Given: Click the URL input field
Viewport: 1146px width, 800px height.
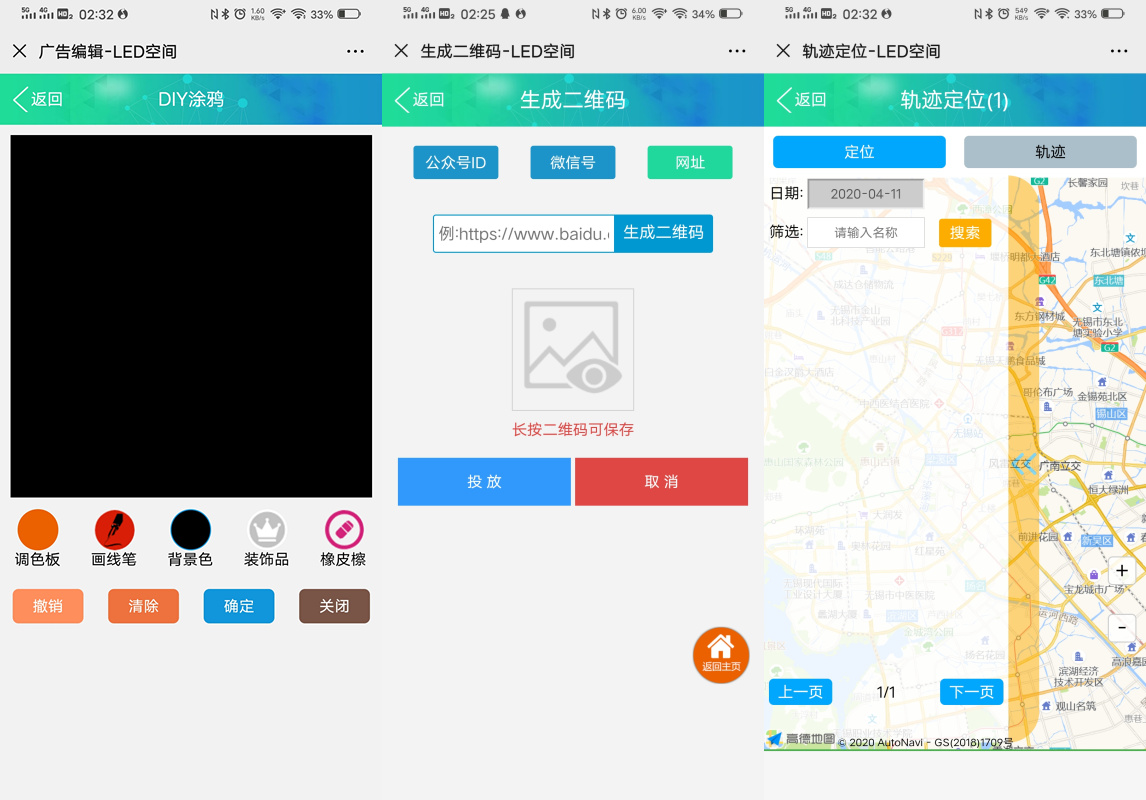Looking at the screenshot, I should click(522, 233).
